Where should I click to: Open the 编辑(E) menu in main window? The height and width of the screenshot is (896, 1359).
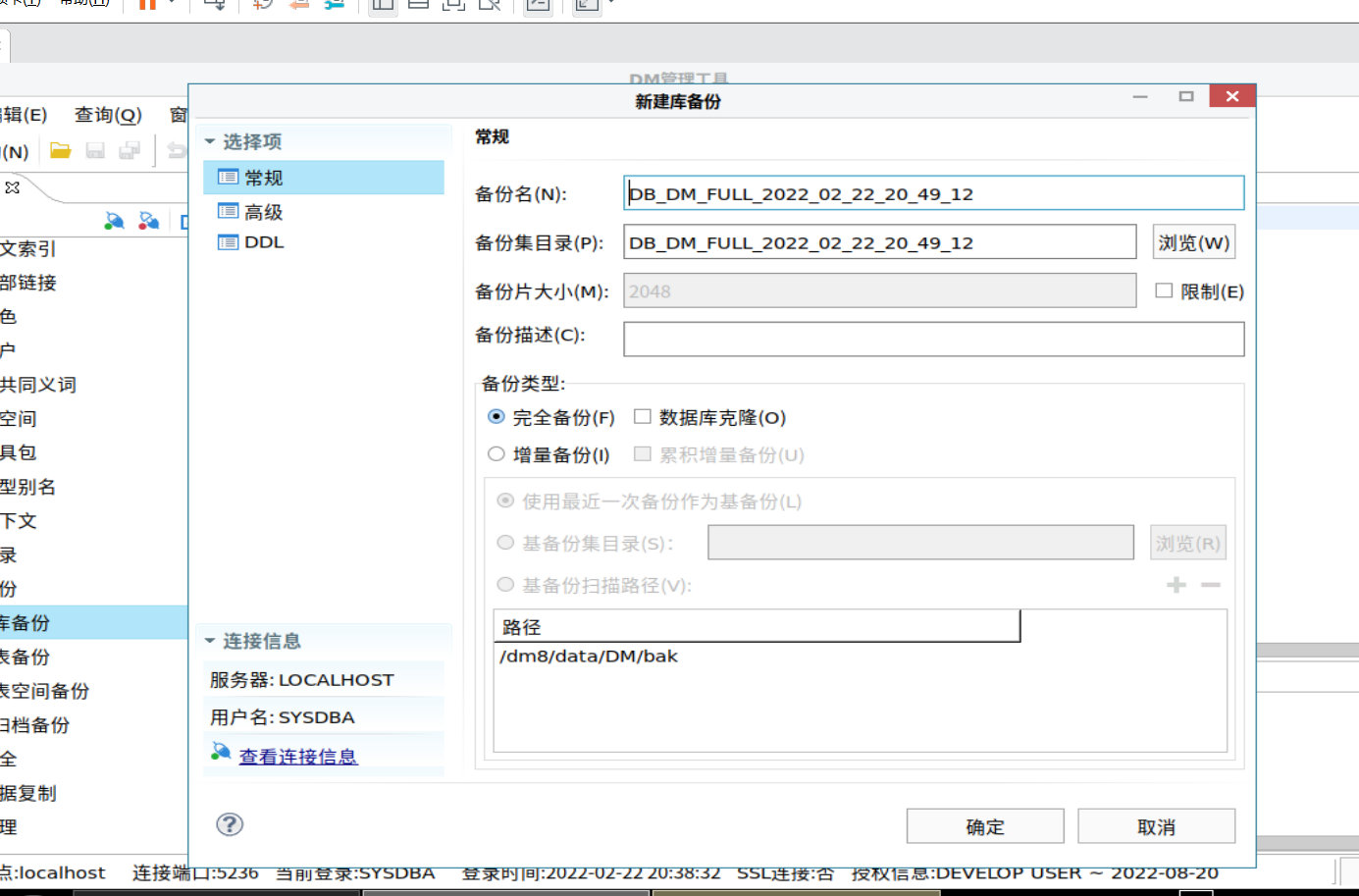(x=24, y=115)
